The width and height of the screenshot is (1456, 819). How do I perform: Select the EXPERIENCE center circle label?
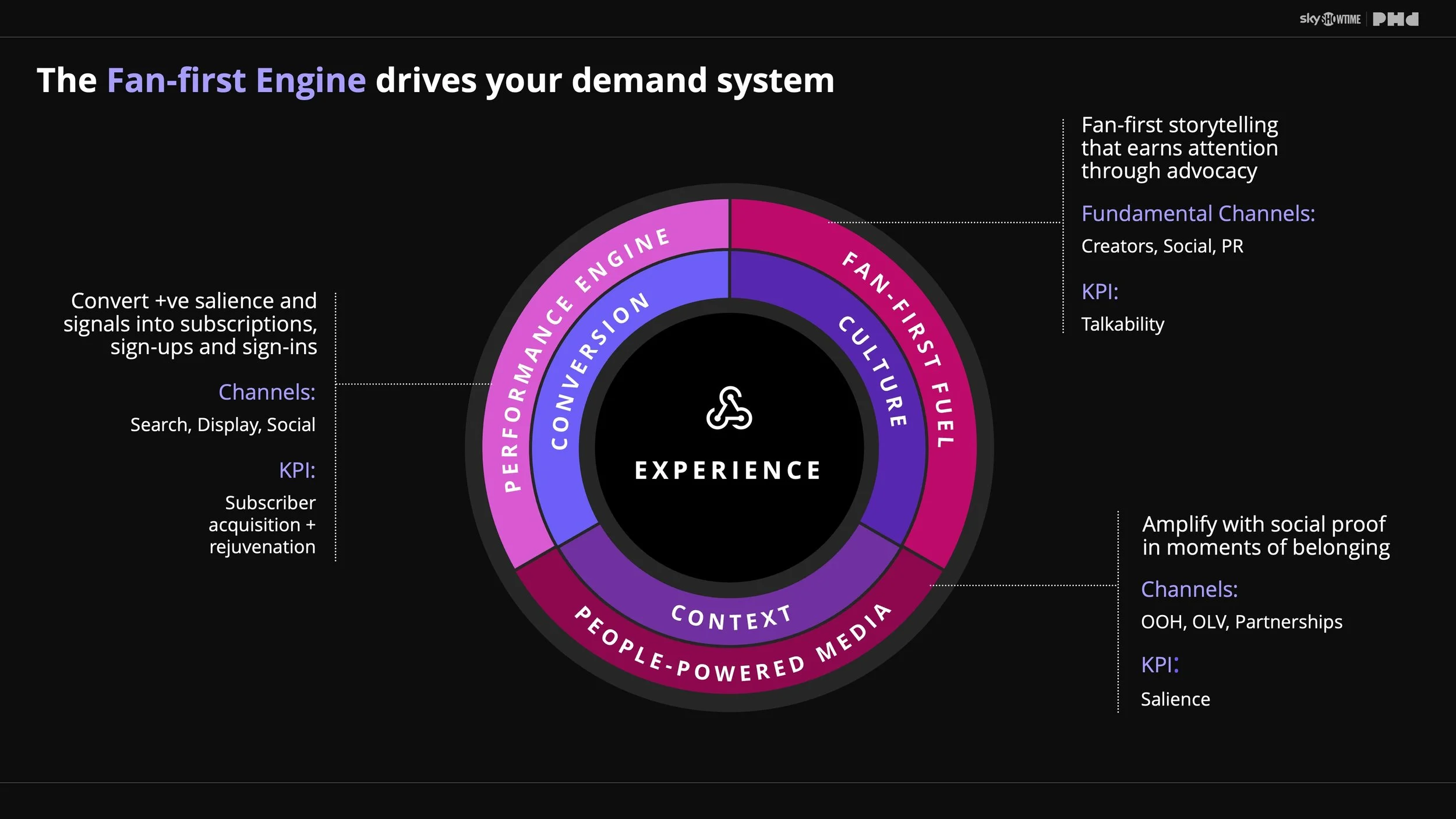(728, 471)
